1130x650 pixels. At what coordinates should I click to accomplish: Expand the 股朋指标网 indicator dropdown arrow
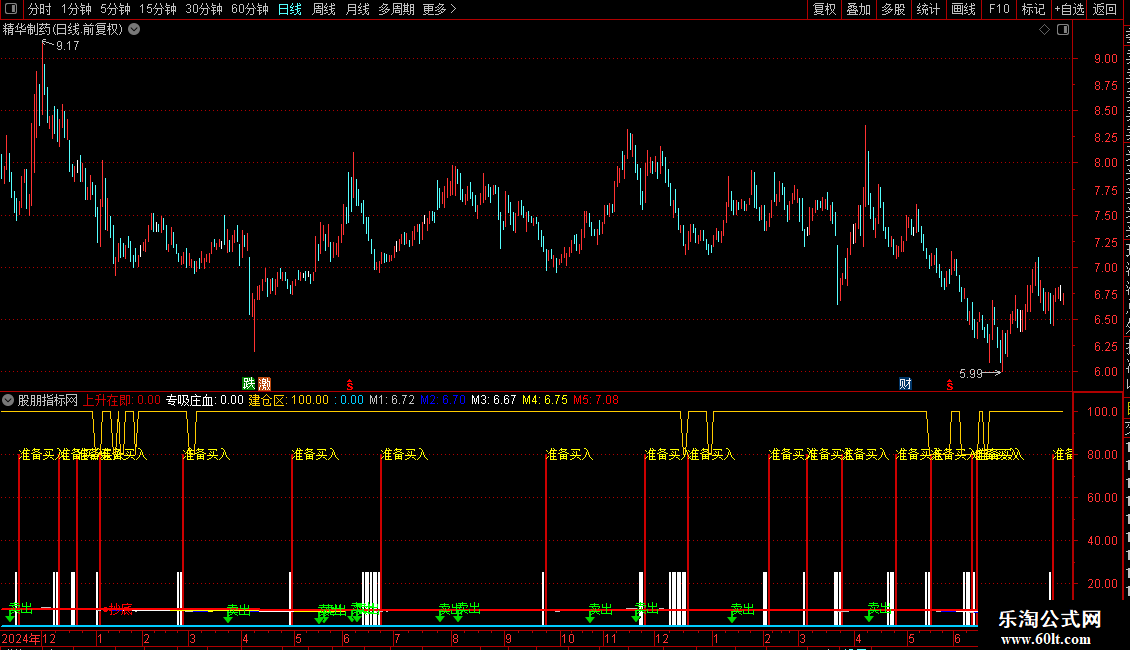pos(8,400)
